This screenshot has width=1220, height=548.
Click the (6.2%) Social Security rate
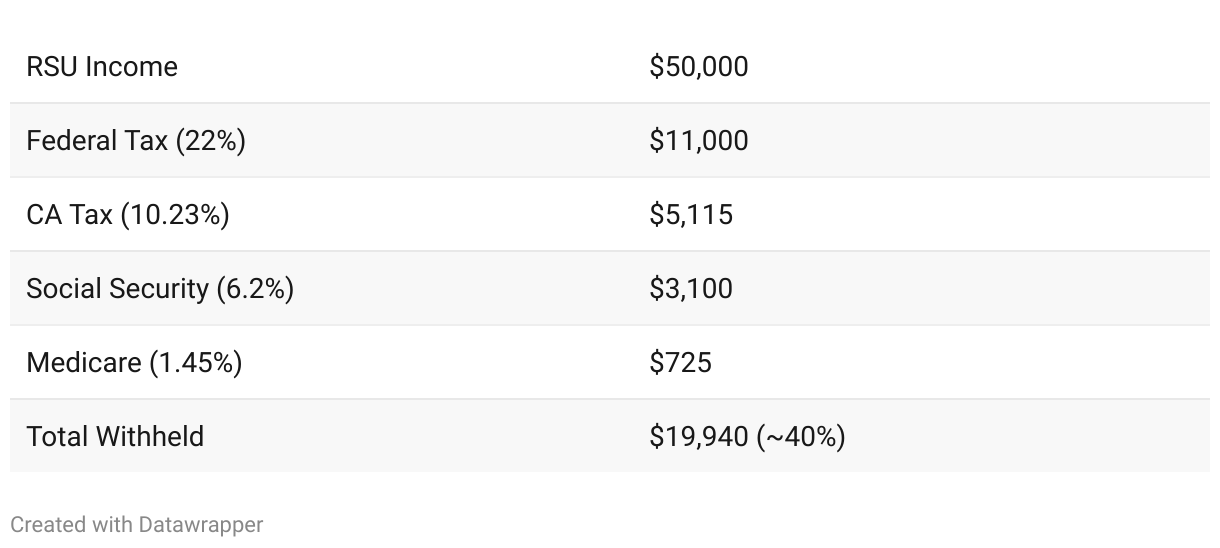(255, 289)
